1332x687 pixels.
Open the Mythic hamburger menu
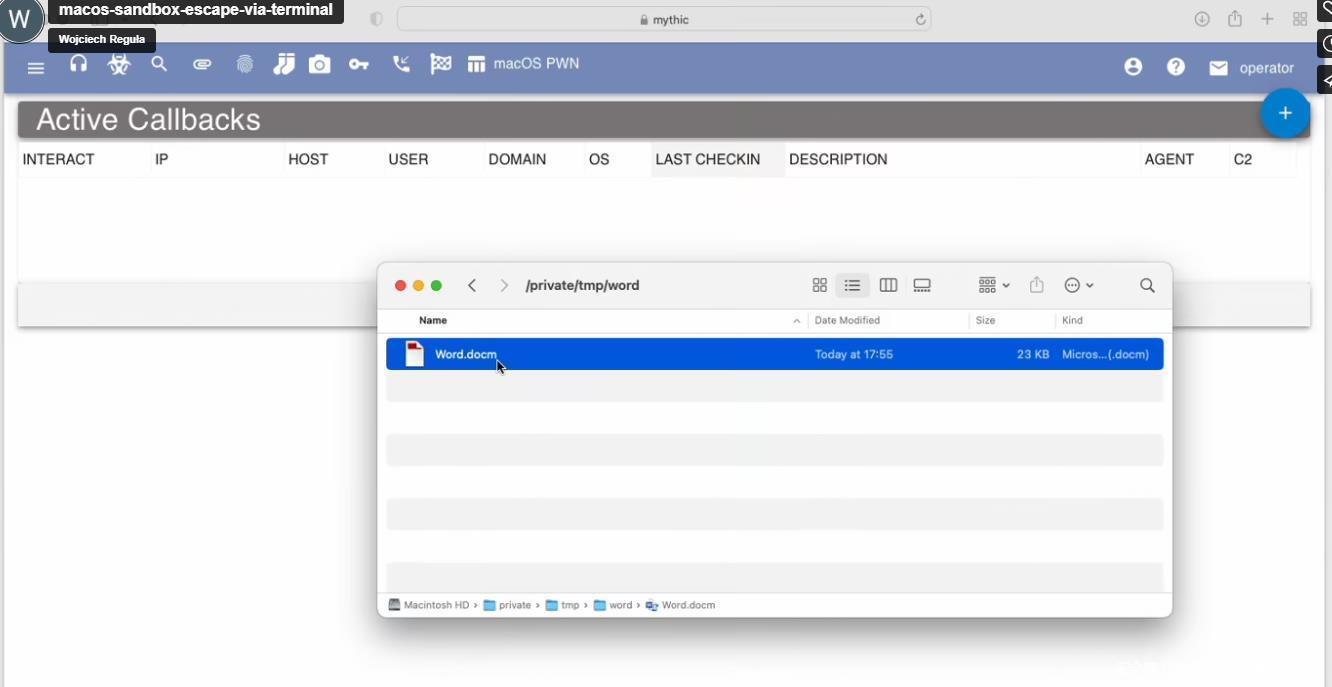[36, 68]
